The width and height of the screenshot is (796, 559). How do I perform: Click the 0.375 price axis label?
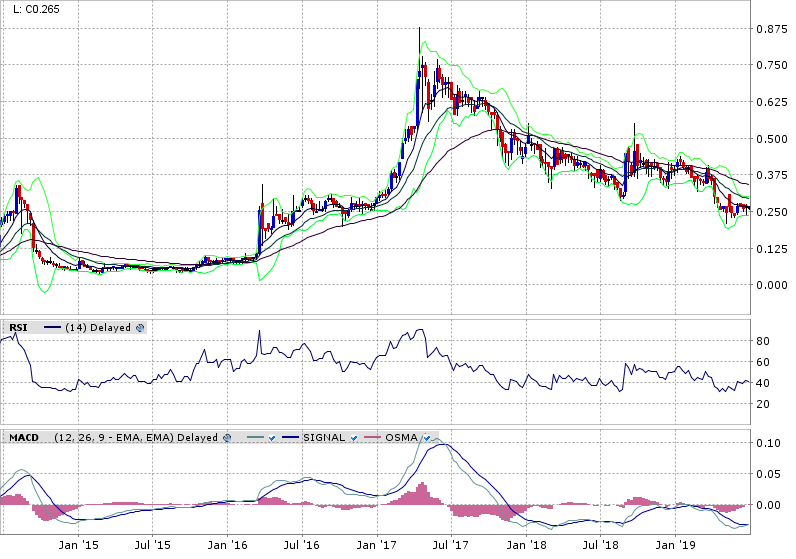click(x=772, y=175)
